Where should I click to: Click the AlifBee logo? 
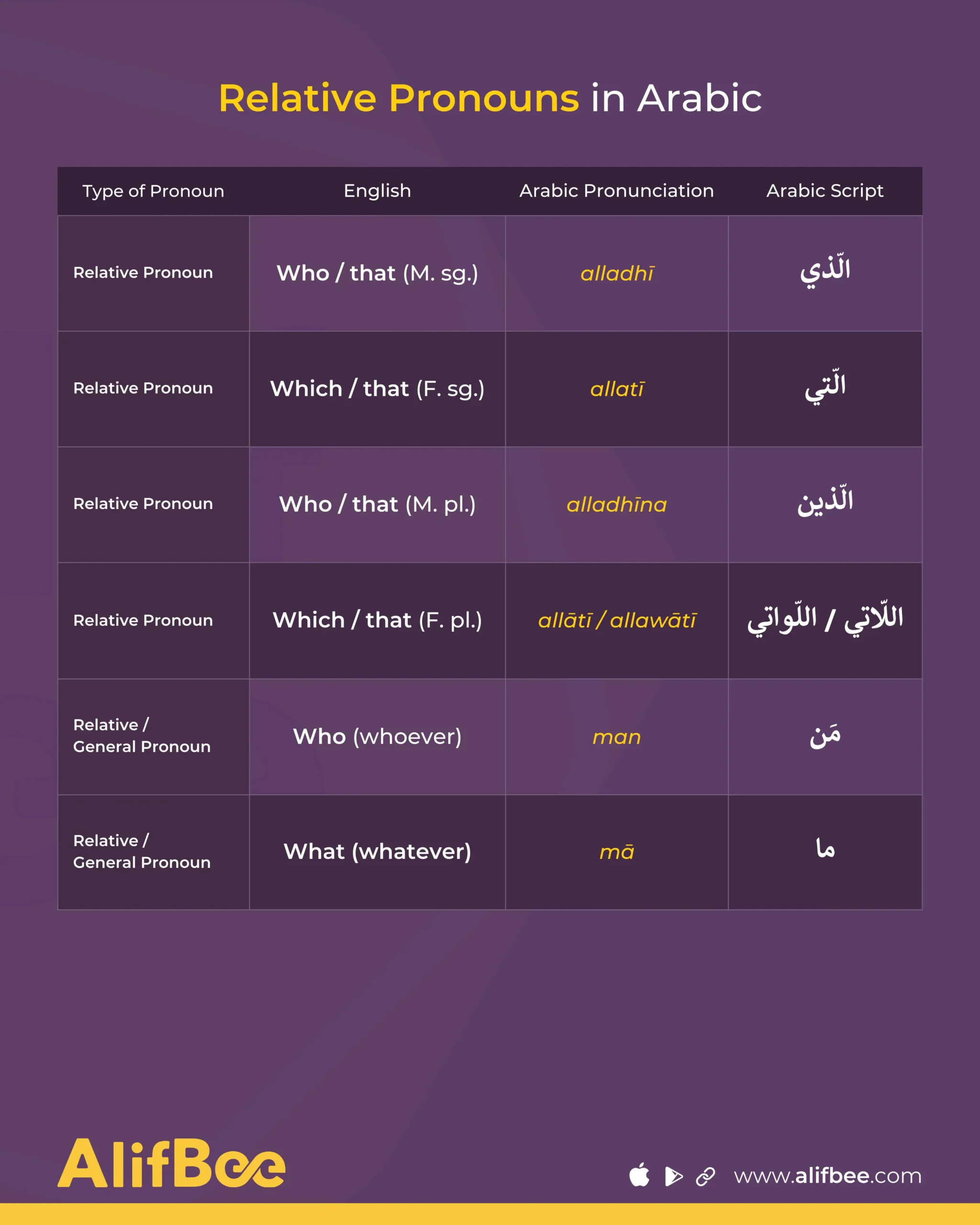pos(171,1163)
